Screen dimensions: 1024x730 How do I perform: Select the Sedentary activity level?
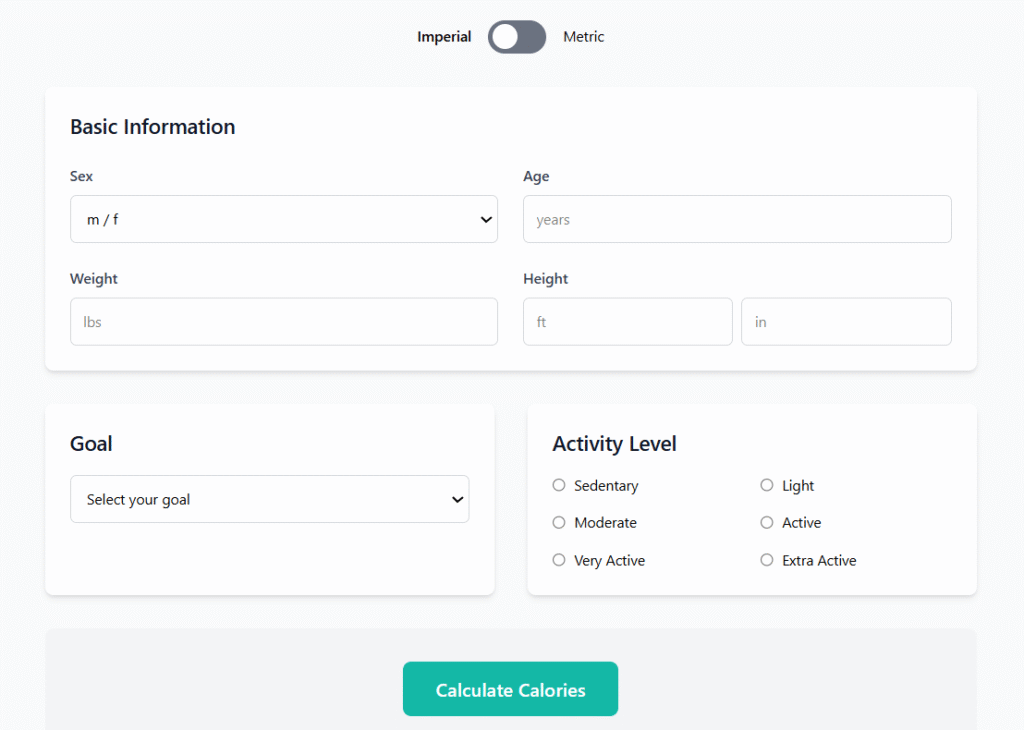[x=559, y=485]
